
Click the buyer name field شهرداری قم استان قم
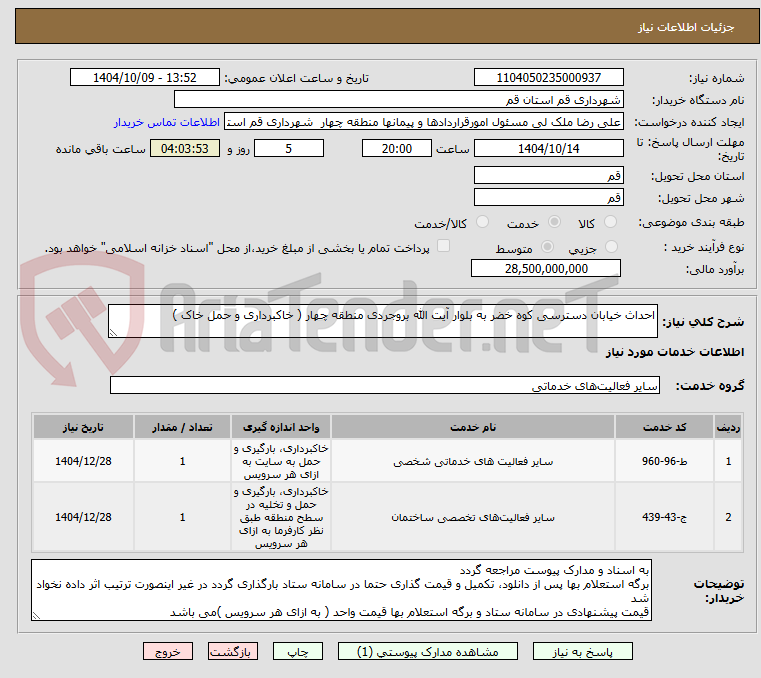pyautogui.click(x=398, y=99)
